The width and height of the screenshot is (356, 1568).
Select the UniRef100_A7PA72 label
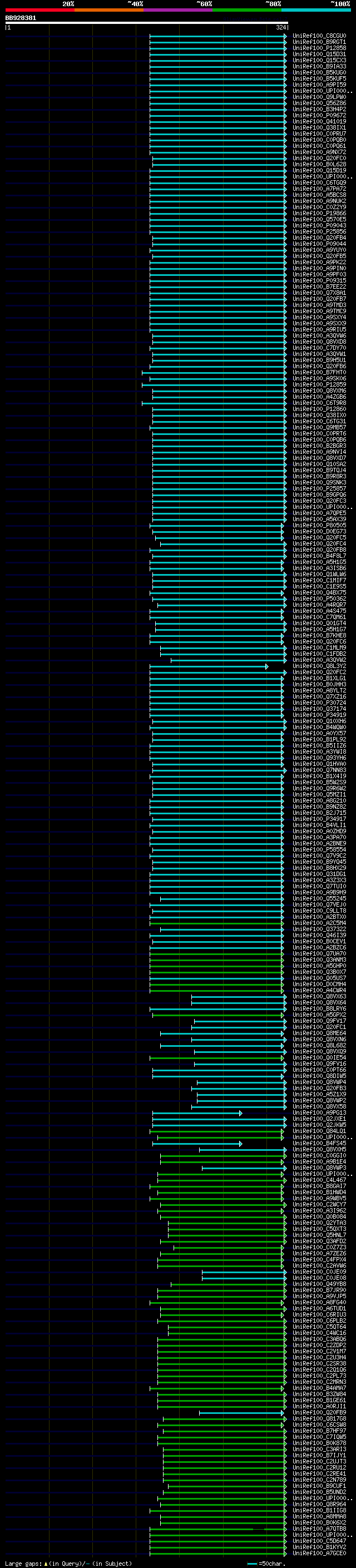click(319, 189)
